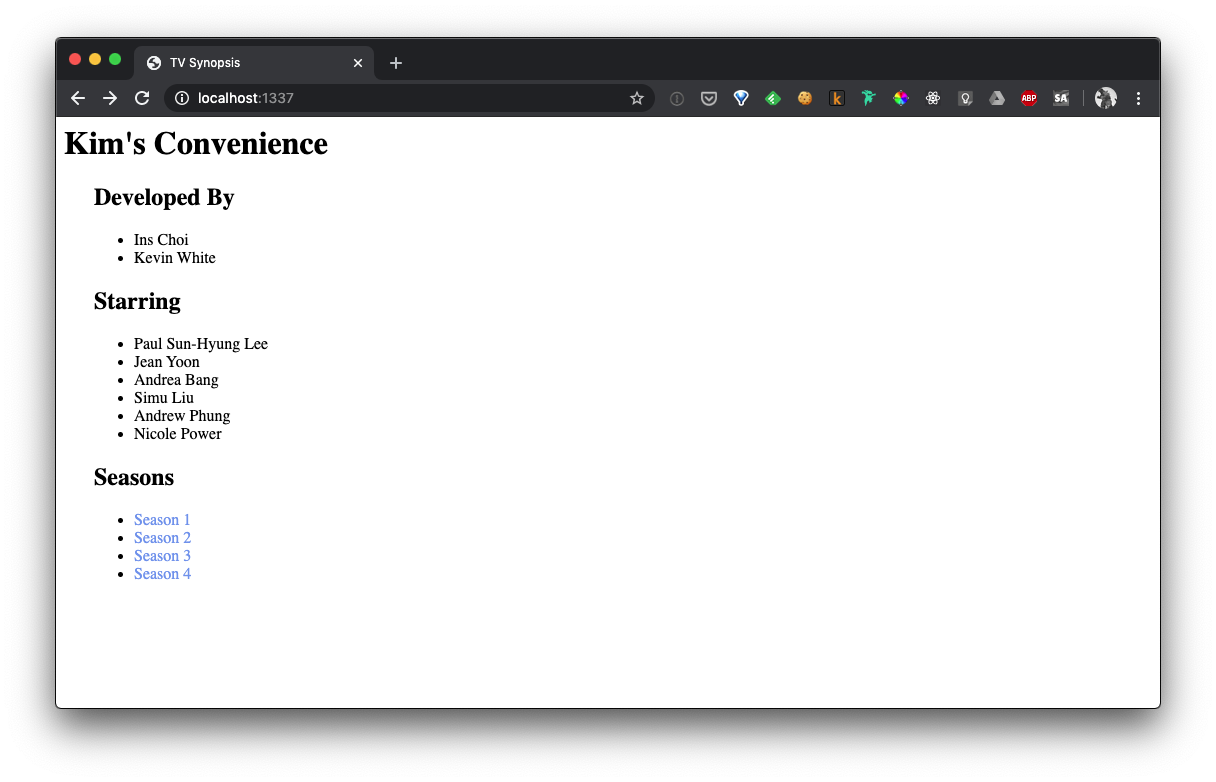Go back to previous page

78,98
